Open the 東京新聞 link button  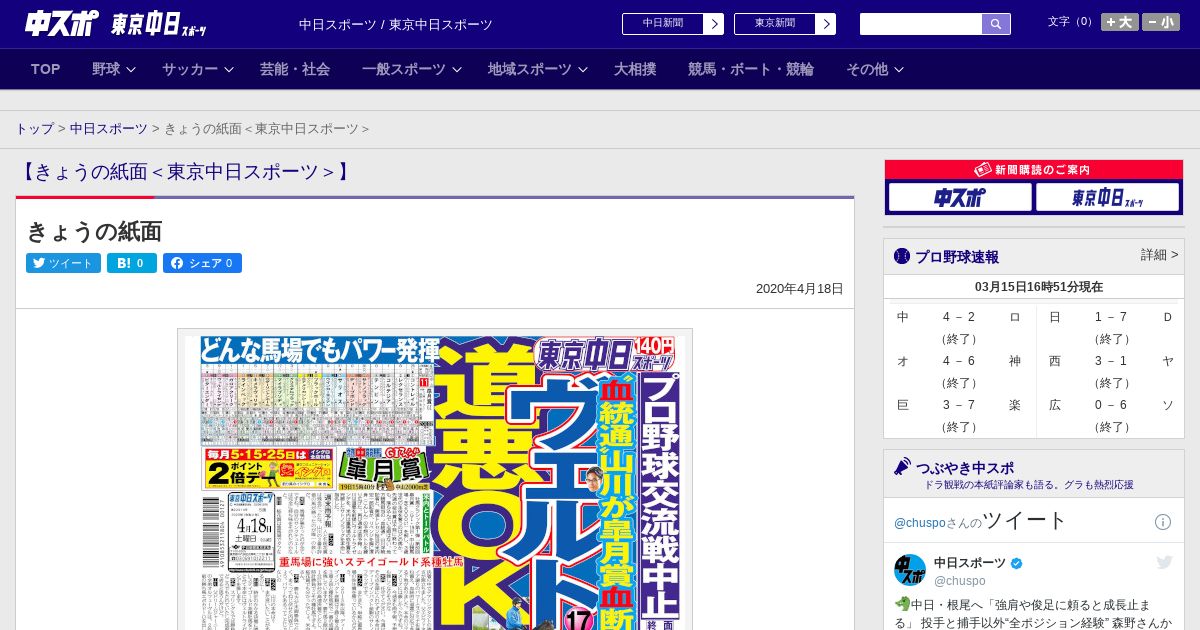tap(775, 24)
